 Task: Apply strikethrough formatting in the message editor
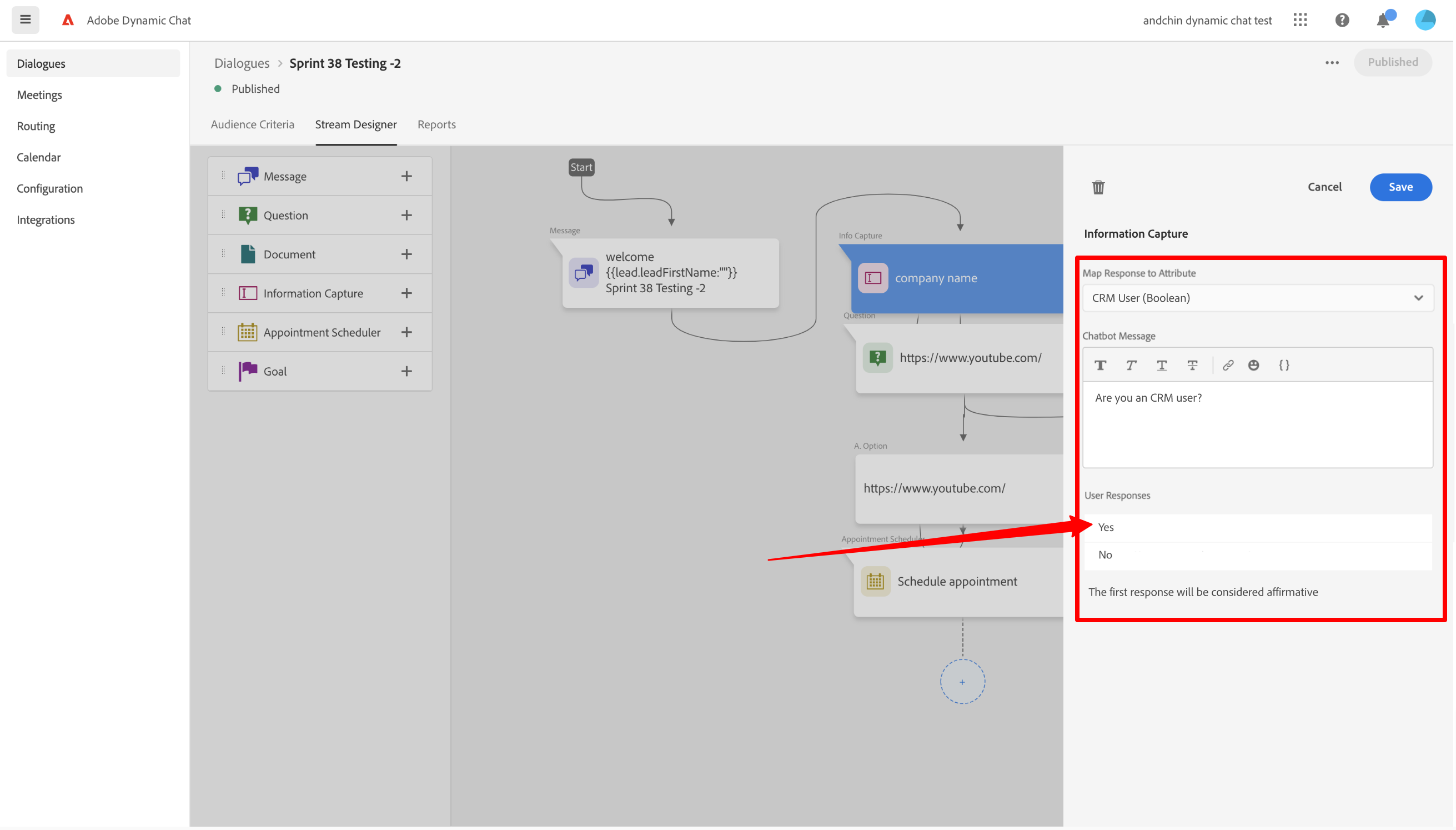(x=1192, y=366)
